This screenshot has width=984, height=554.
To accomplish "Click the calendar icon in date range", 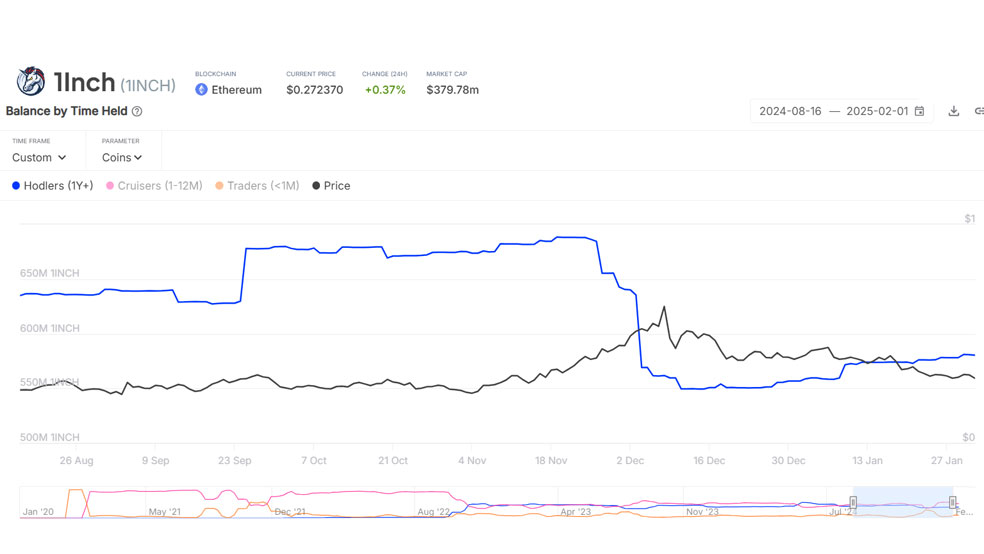I will (919, 111).
